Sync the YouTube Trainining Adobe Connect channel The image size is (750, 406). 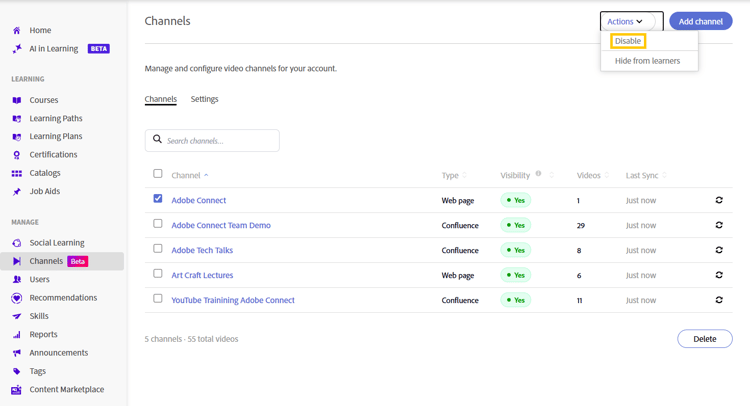coord(719,300)
